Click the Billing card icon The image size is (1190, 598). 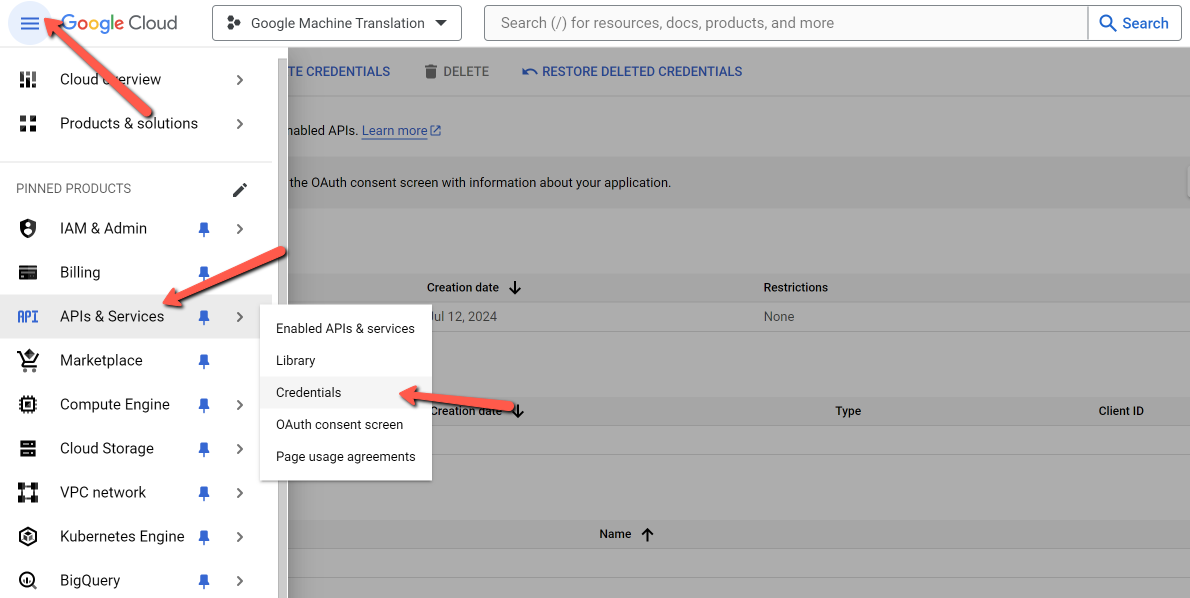tap(28, 272)
